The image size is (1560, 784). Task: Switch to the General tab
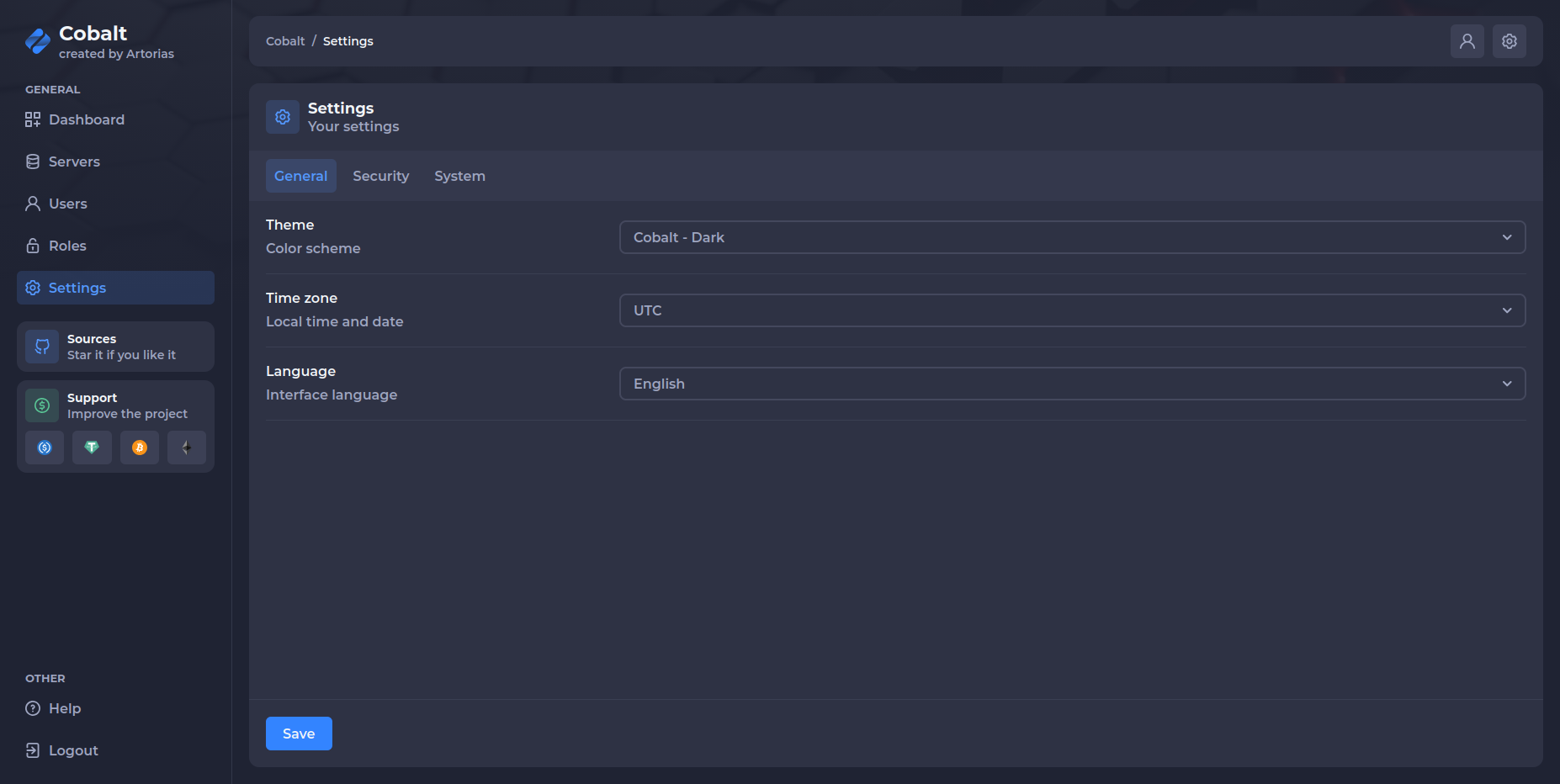pyautogui.click(x=301, y=176)
